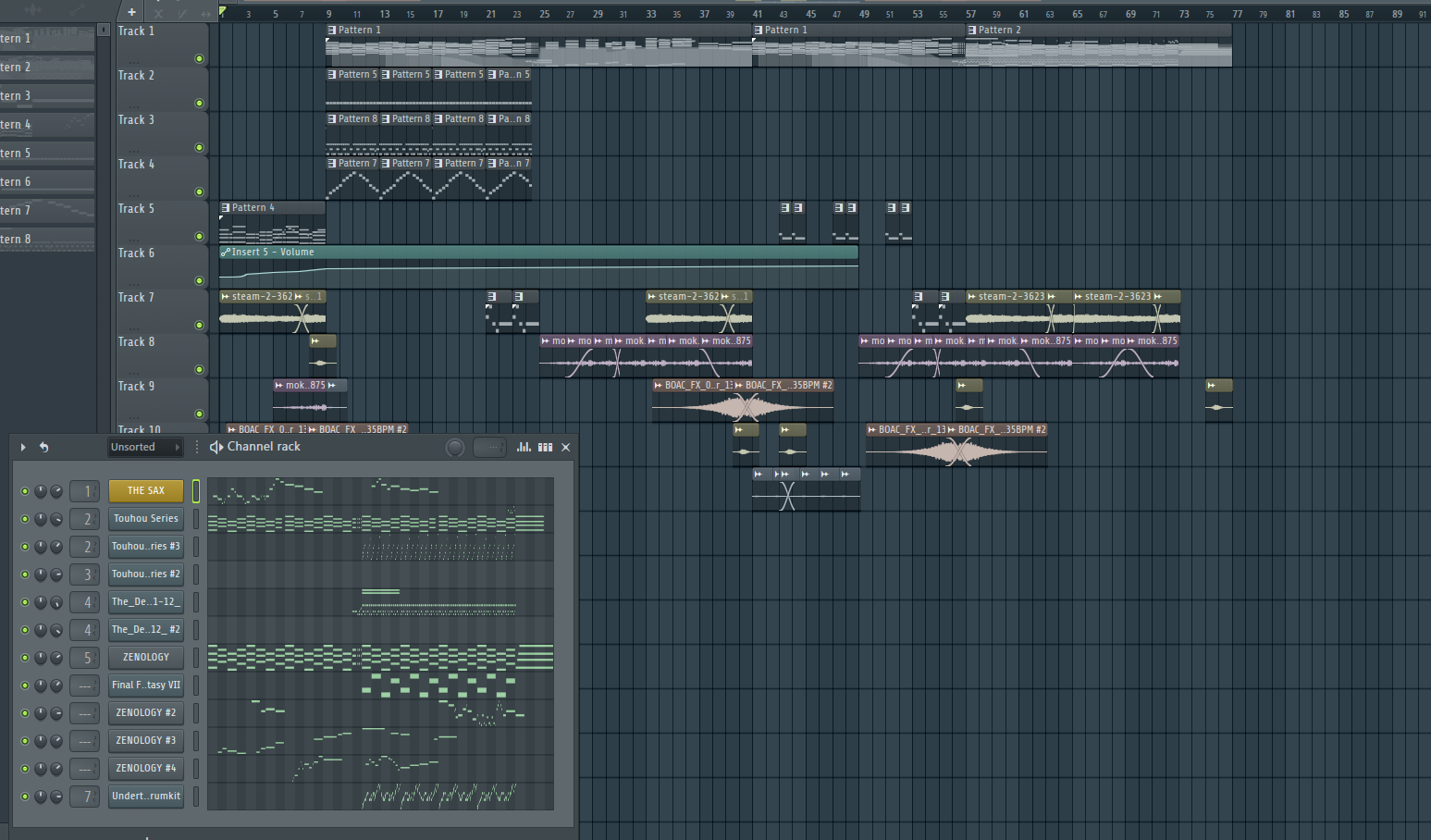Viewport: 1431px width, 840px height.
Task: Click the pattern picker scrollbar handle
Action: [x=104, y=31]
